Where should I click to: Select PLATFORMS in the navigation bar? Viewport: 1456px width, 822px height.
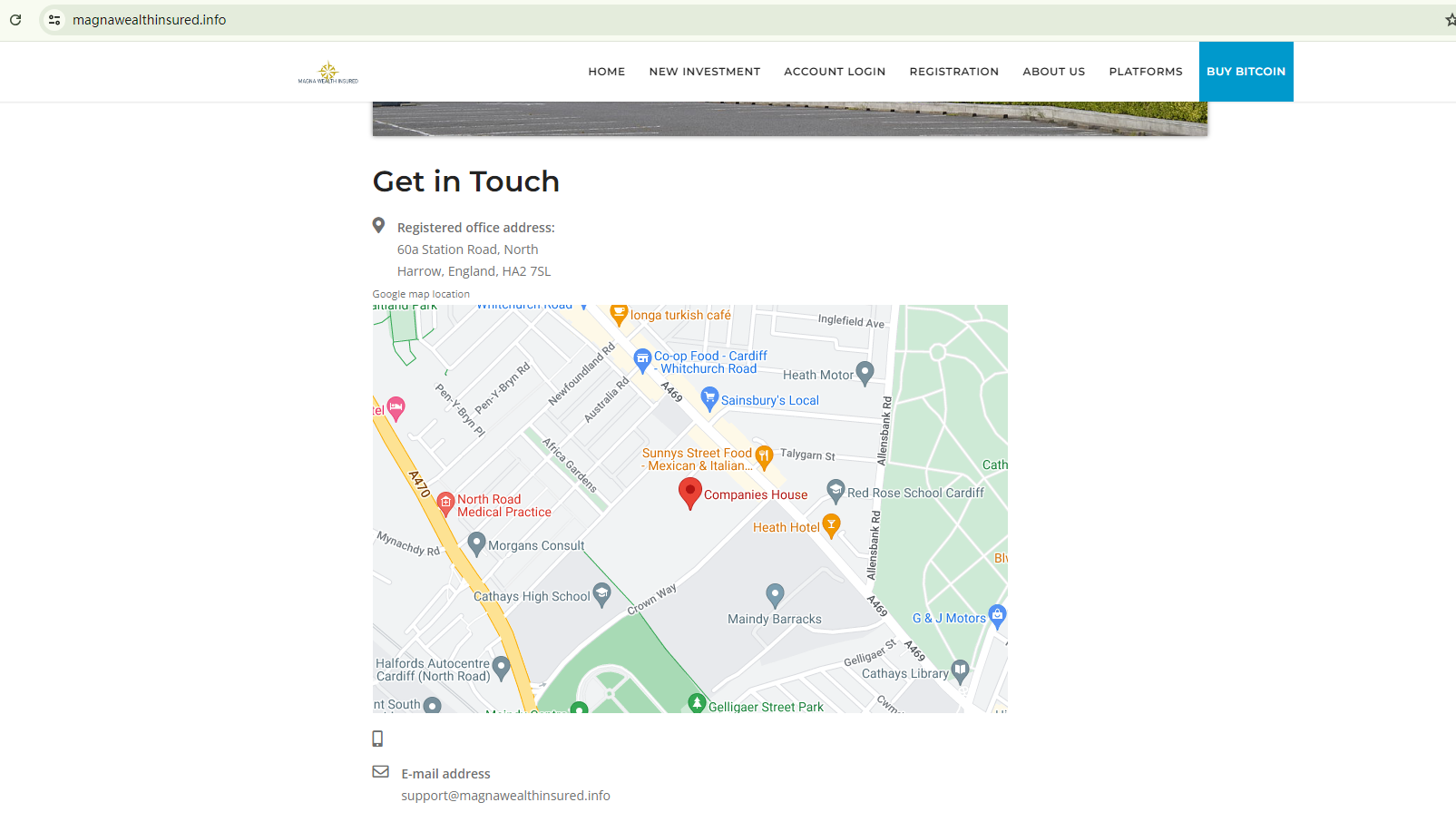click(1146, 72)
